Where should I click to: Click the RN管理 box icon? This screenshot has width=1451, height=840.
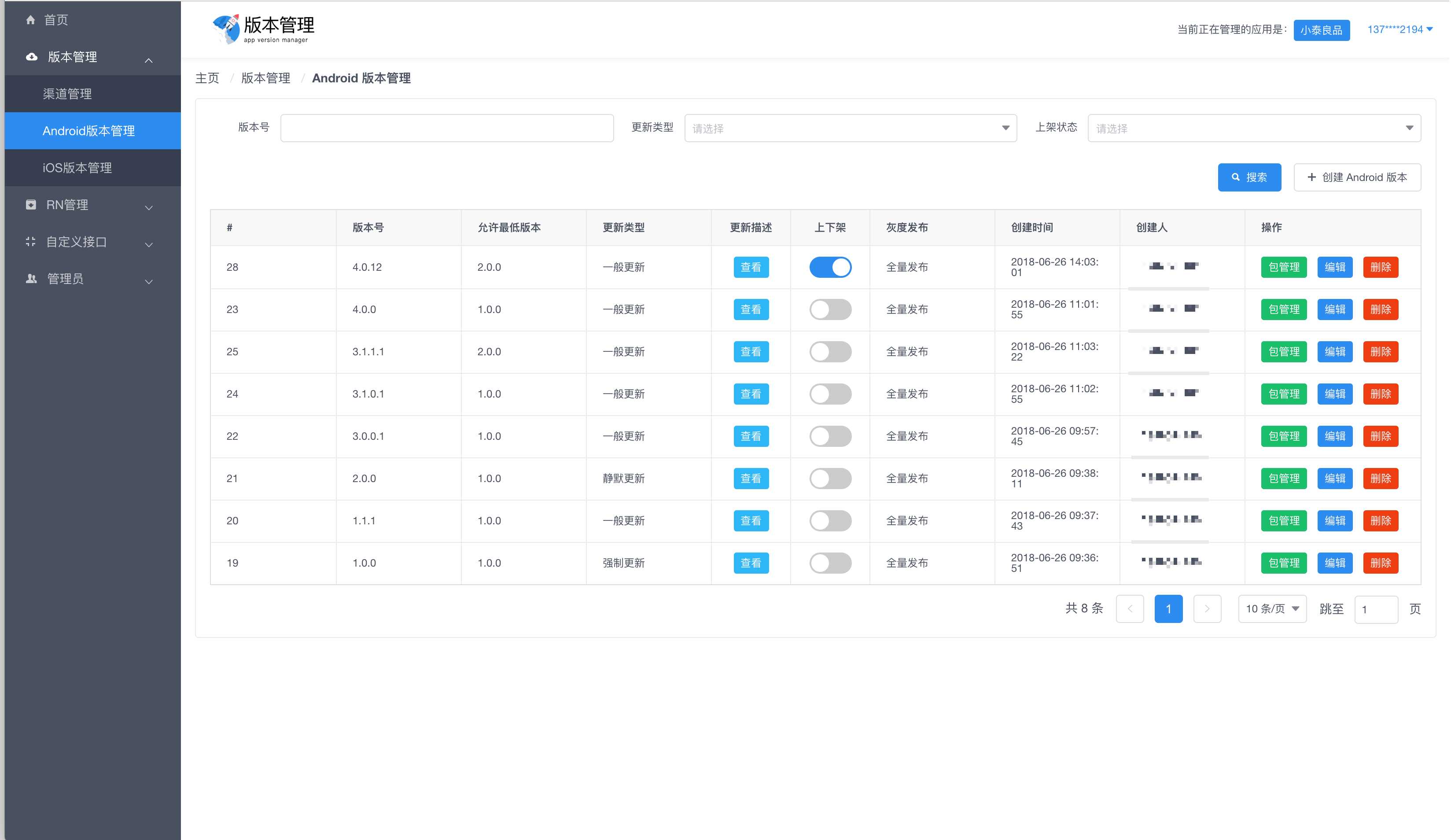31,205
